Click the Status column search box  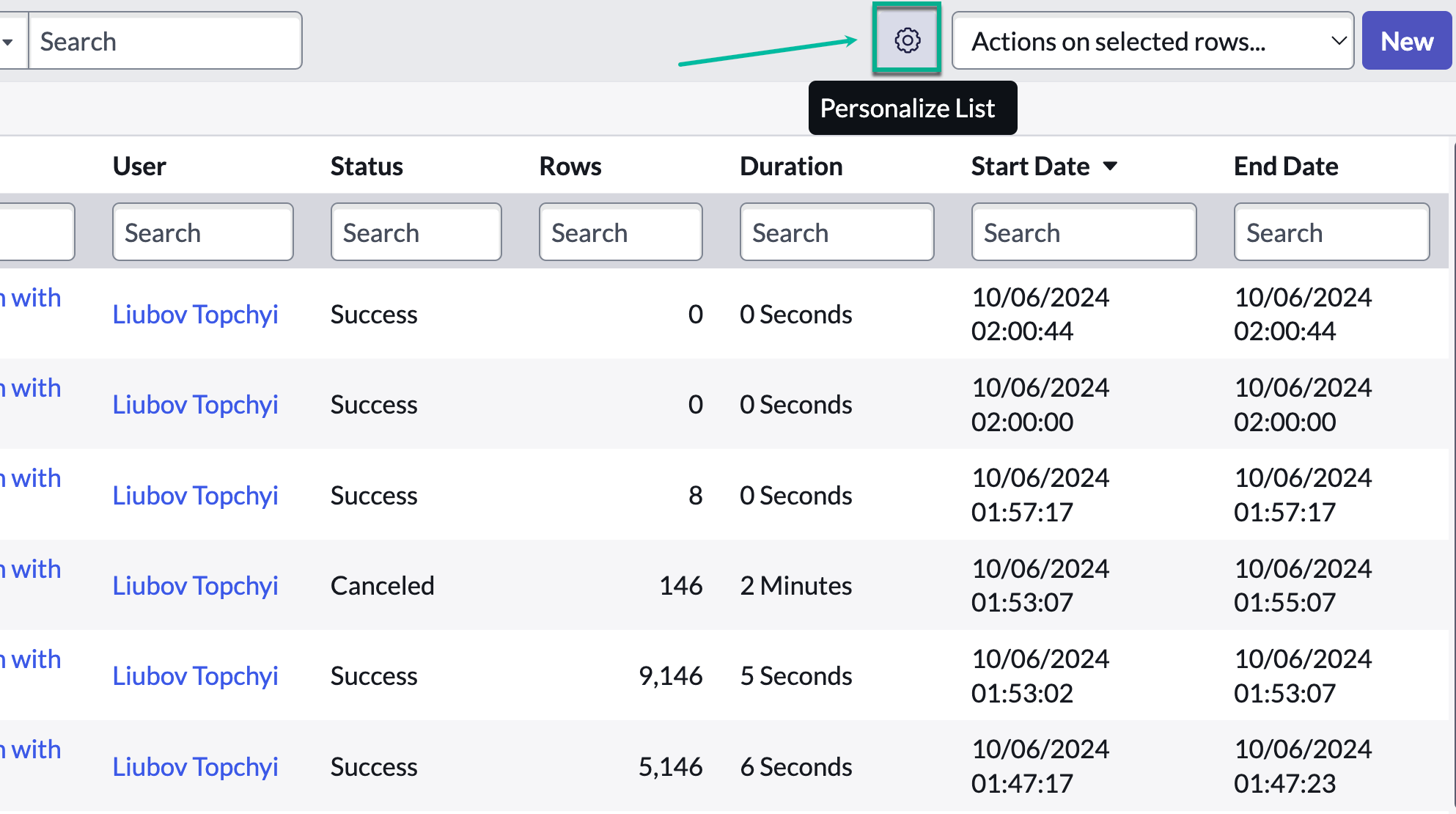pos(416,232)
